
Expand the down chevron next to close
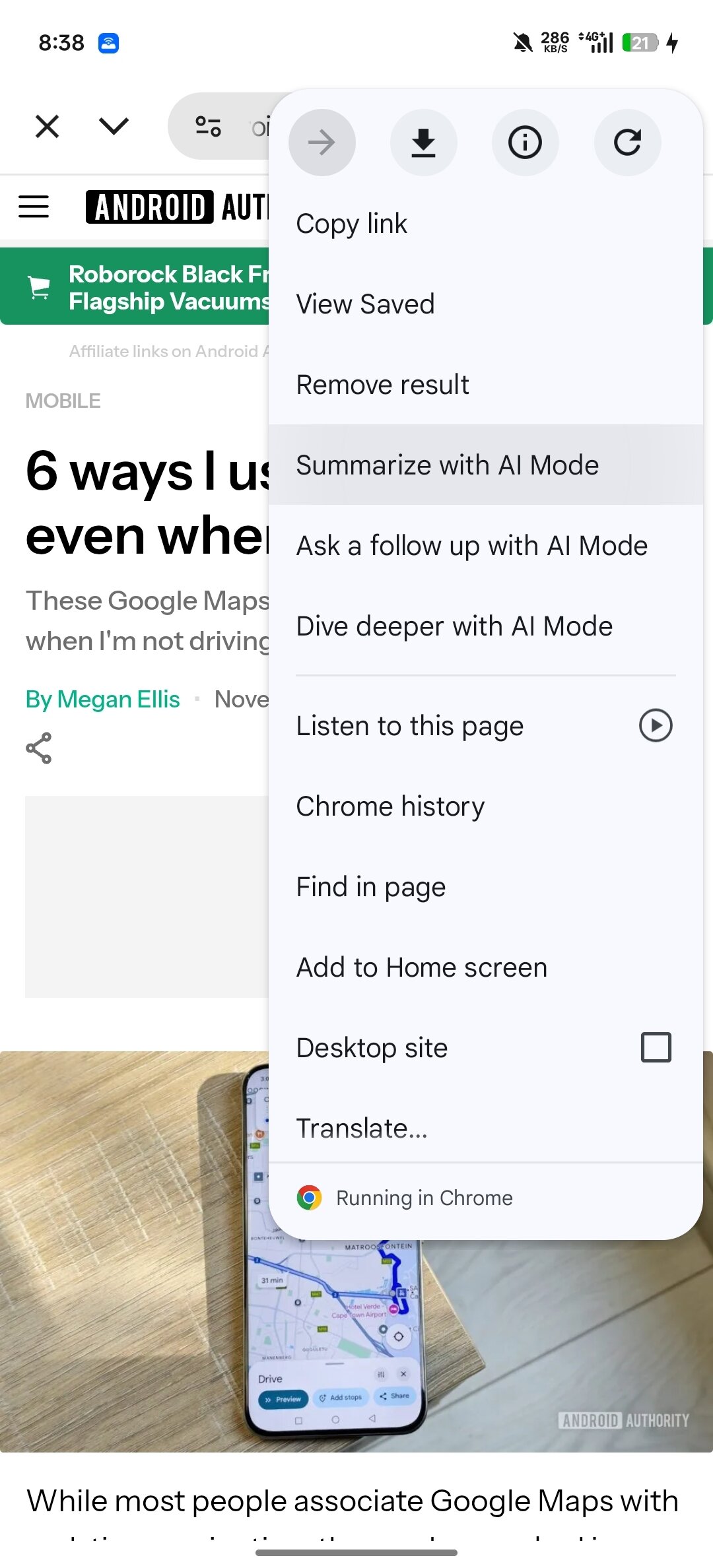point(114,126)
